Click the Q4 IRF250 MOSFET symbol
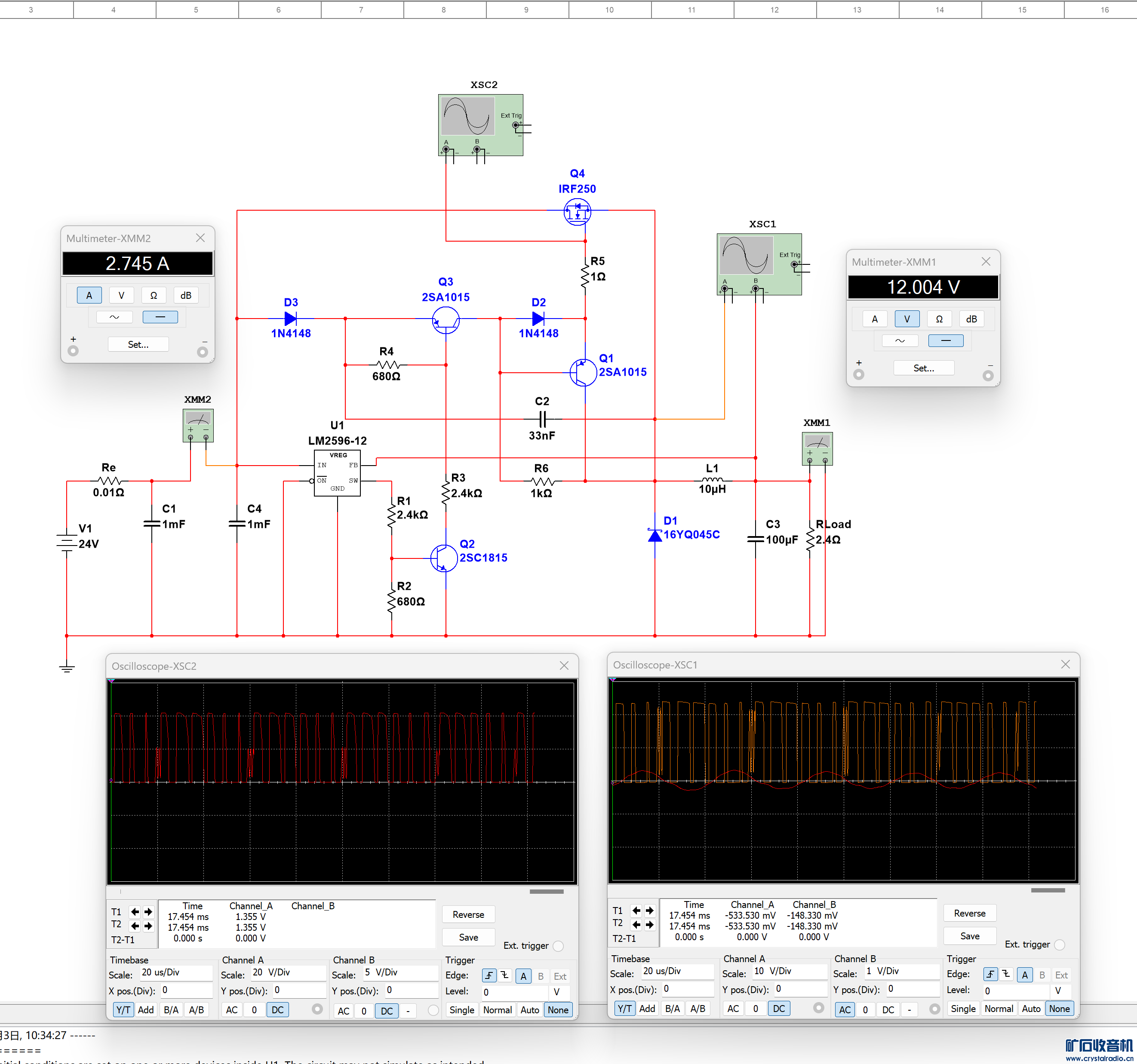Screen dimensions: 1137x1064 click(577, 213)
